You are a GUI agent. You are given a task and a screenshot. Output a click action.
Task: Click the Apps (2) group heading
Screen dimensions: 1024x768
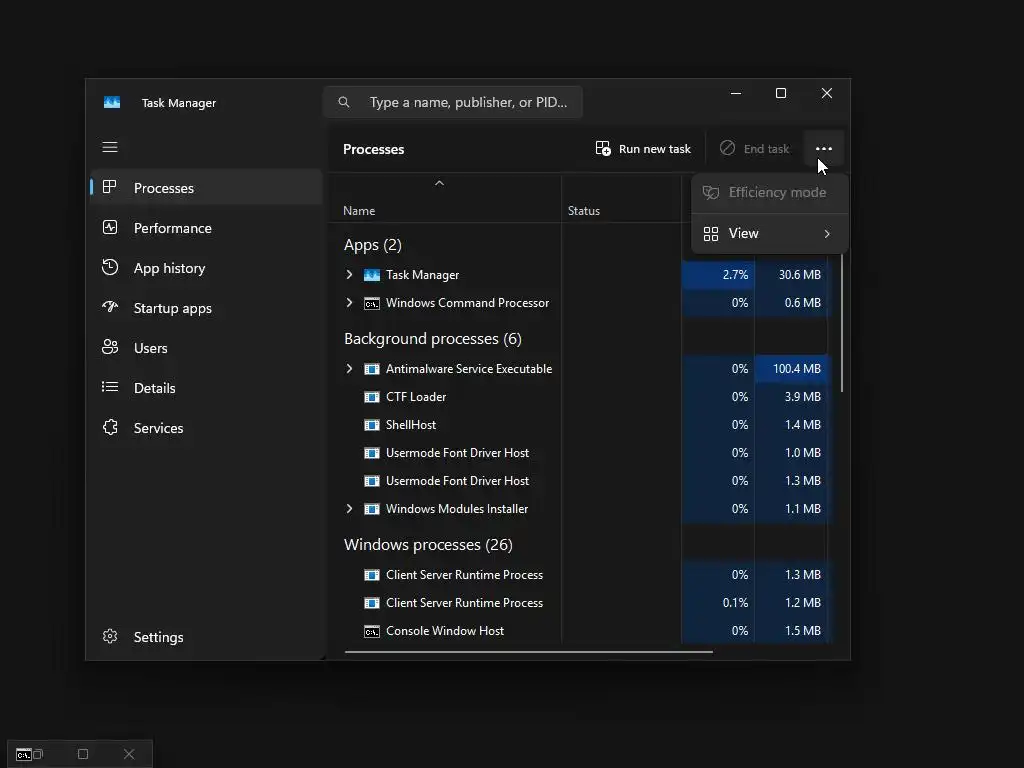click(x=373, y=245)
